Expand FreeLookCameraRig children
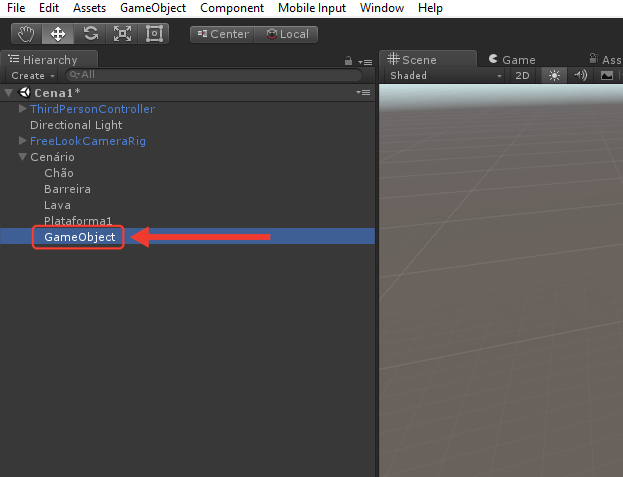Image resolution: width=623 pixels, height=477 pixels. [x=23, y=141]
